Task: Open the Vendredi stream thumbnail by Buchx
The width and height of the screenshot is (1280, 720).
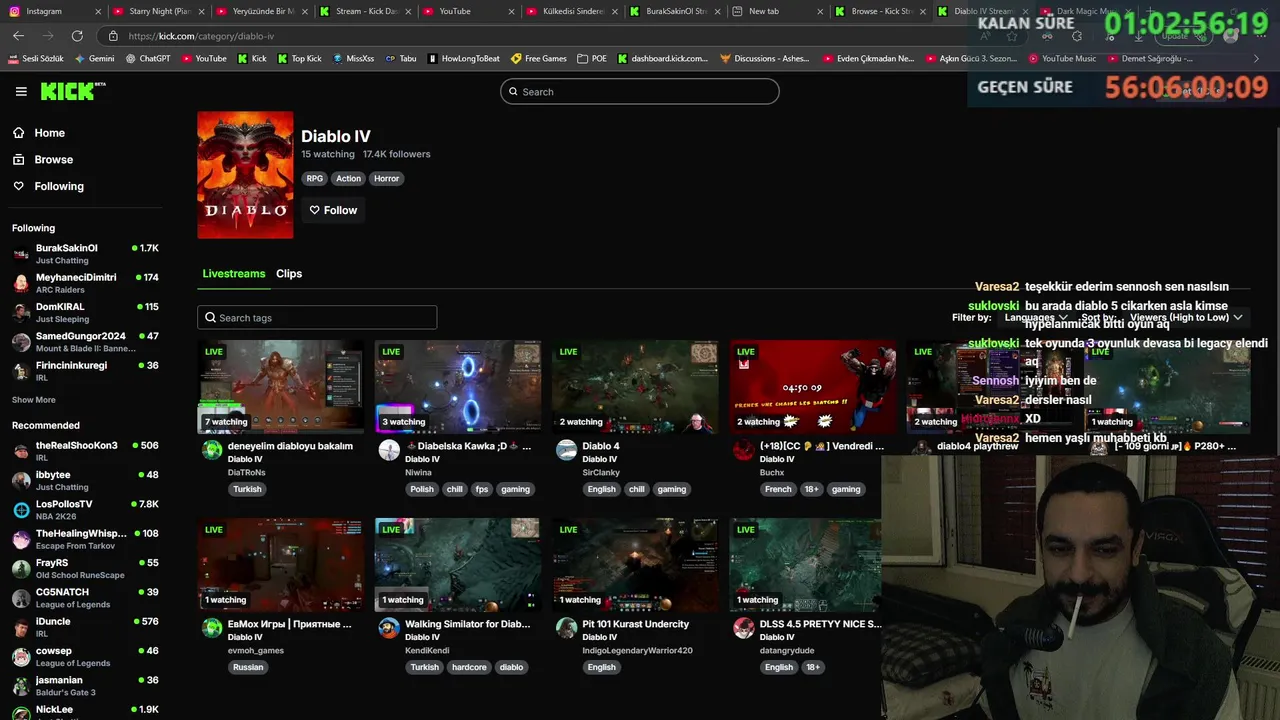Action: click(x=812, y=387)
